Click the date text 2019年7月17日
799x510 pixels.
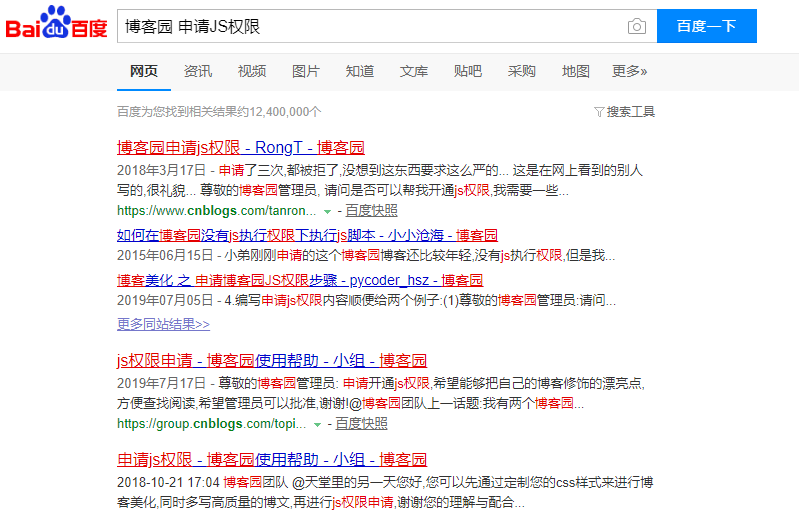161,383
